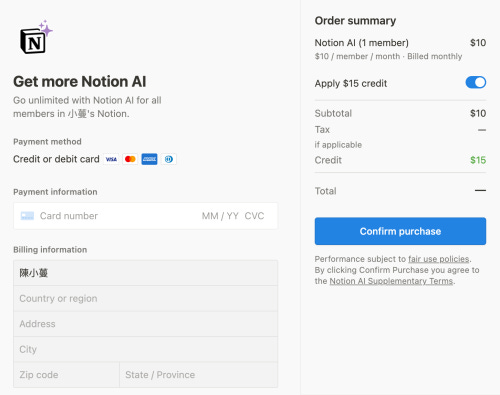This screenshot has width=500, height=395.
Task: Click the Diners Club card icon
Action: (169, 159)
